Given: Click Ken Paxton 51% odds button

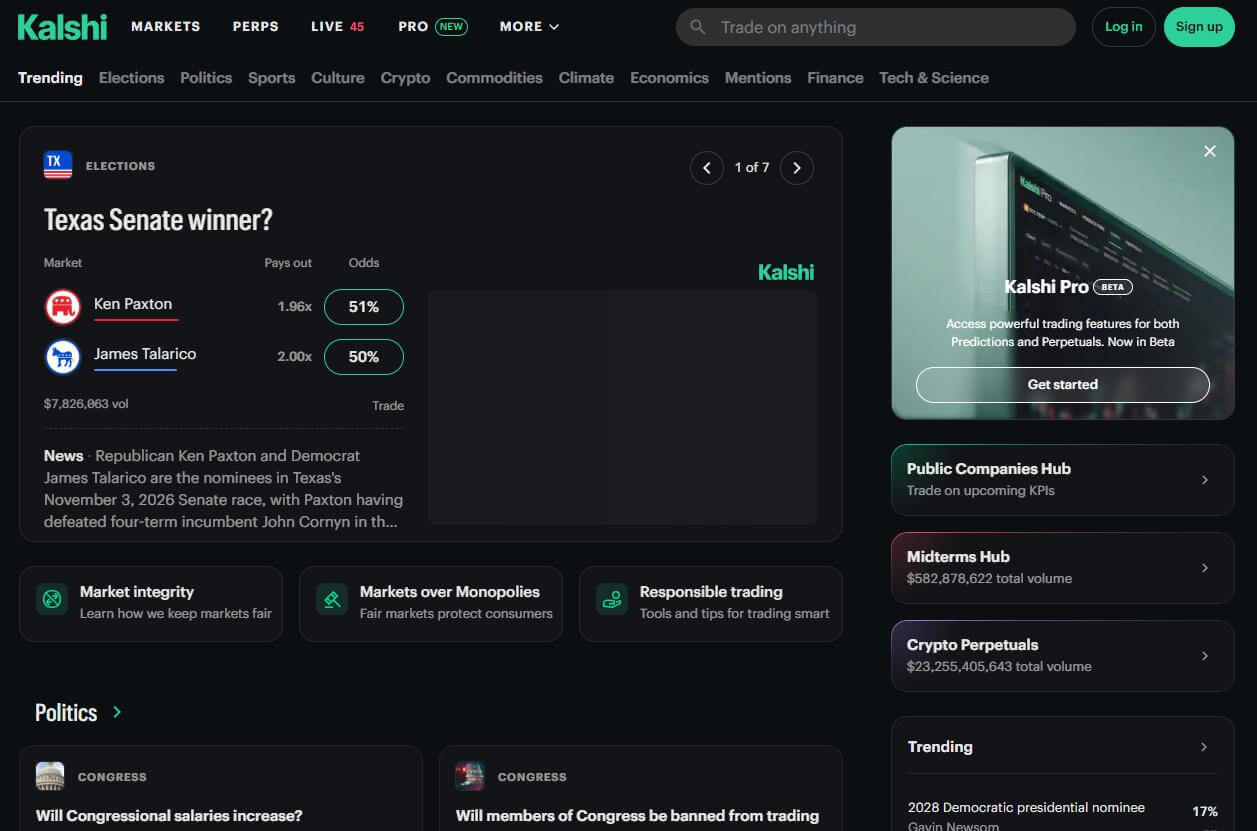Looking at the screenshot, I should [x=364, y=307].
